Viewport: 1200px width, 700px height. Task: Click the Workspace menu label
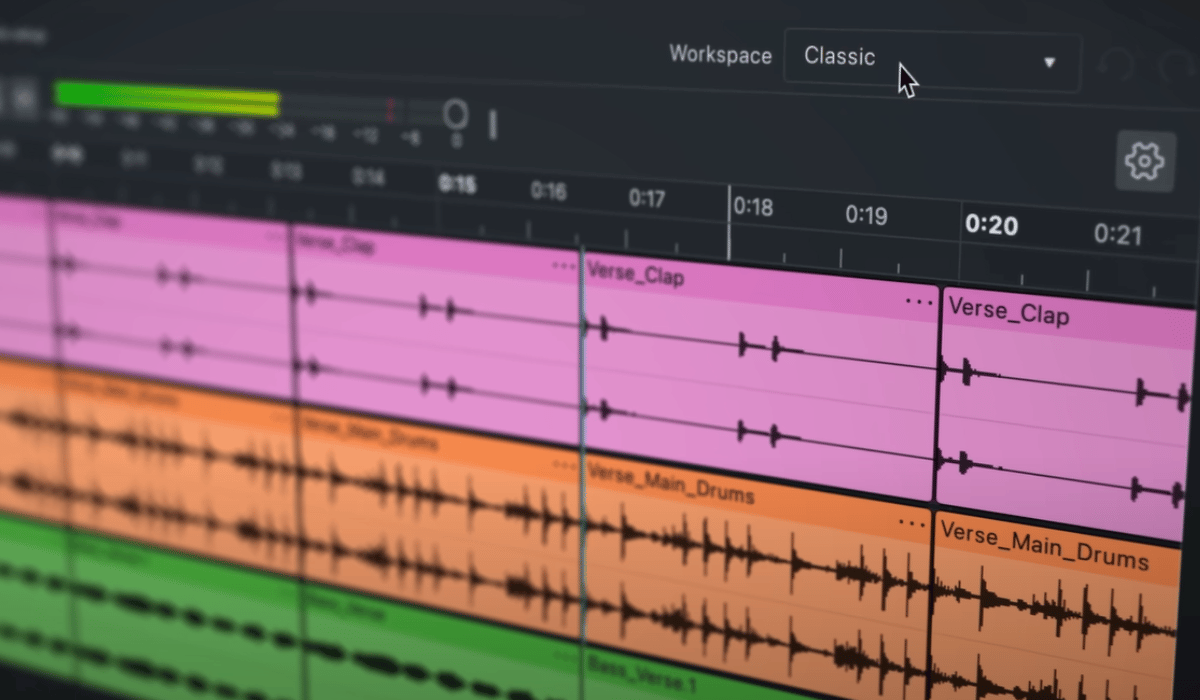pyautogui.click(x=719, y=56)
